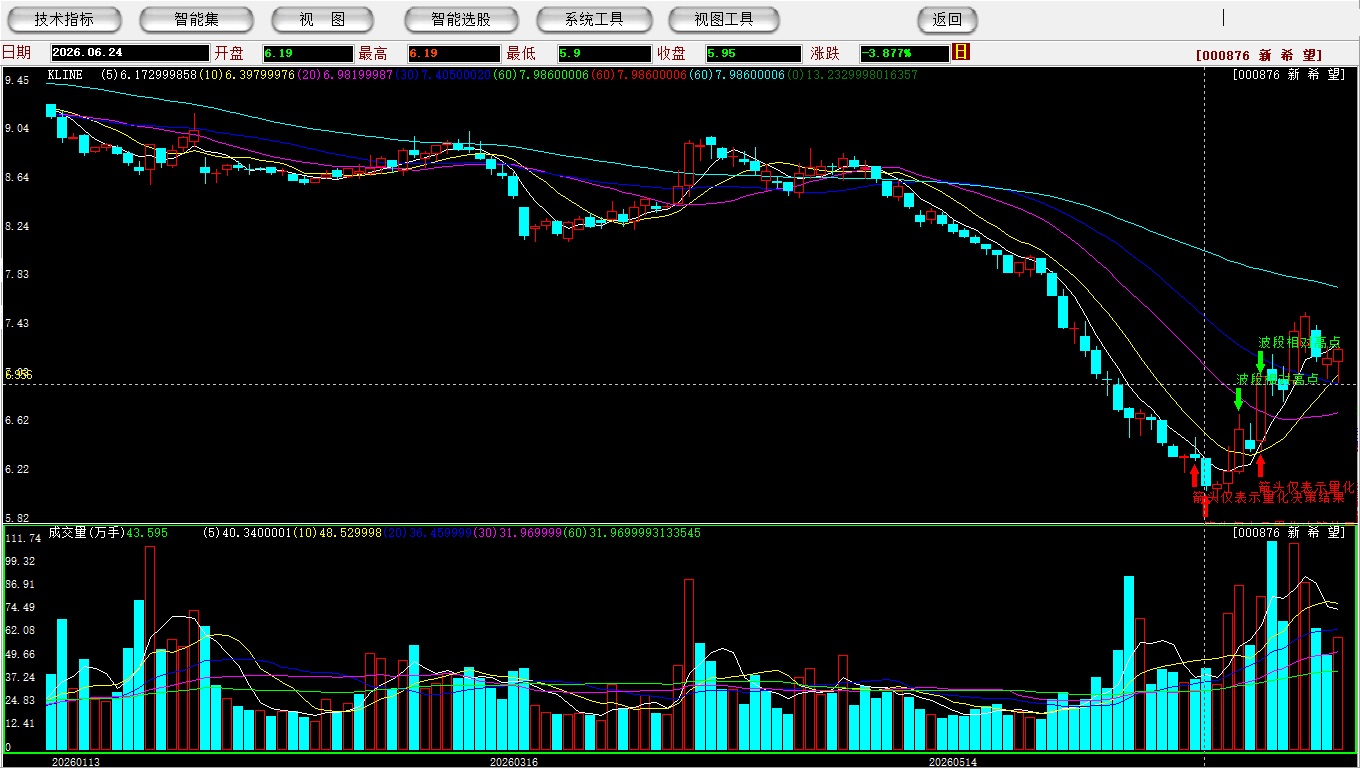Screen dimensions: 1360x768
Task: Select the volume MA(60) value 31.9699993133545
Action: pyautogui.click(x=644, y=533)
